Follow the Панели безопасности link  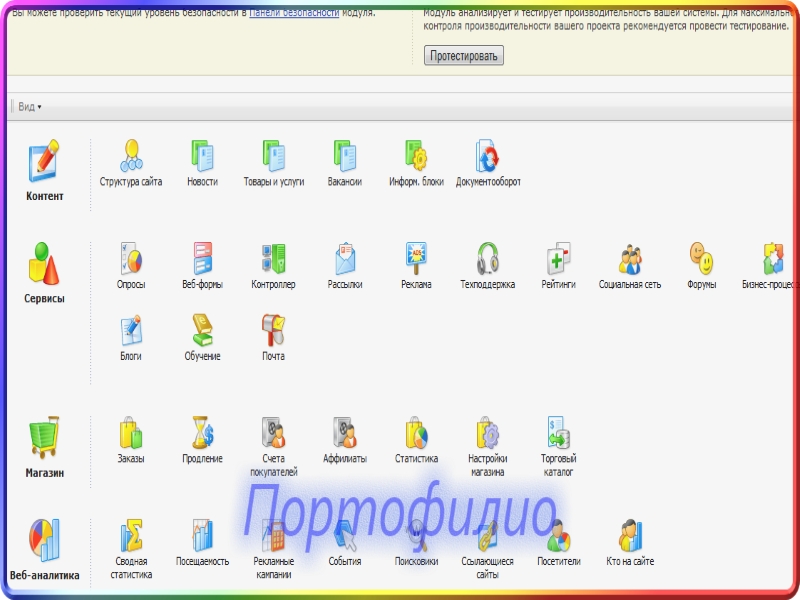(294, 12)
